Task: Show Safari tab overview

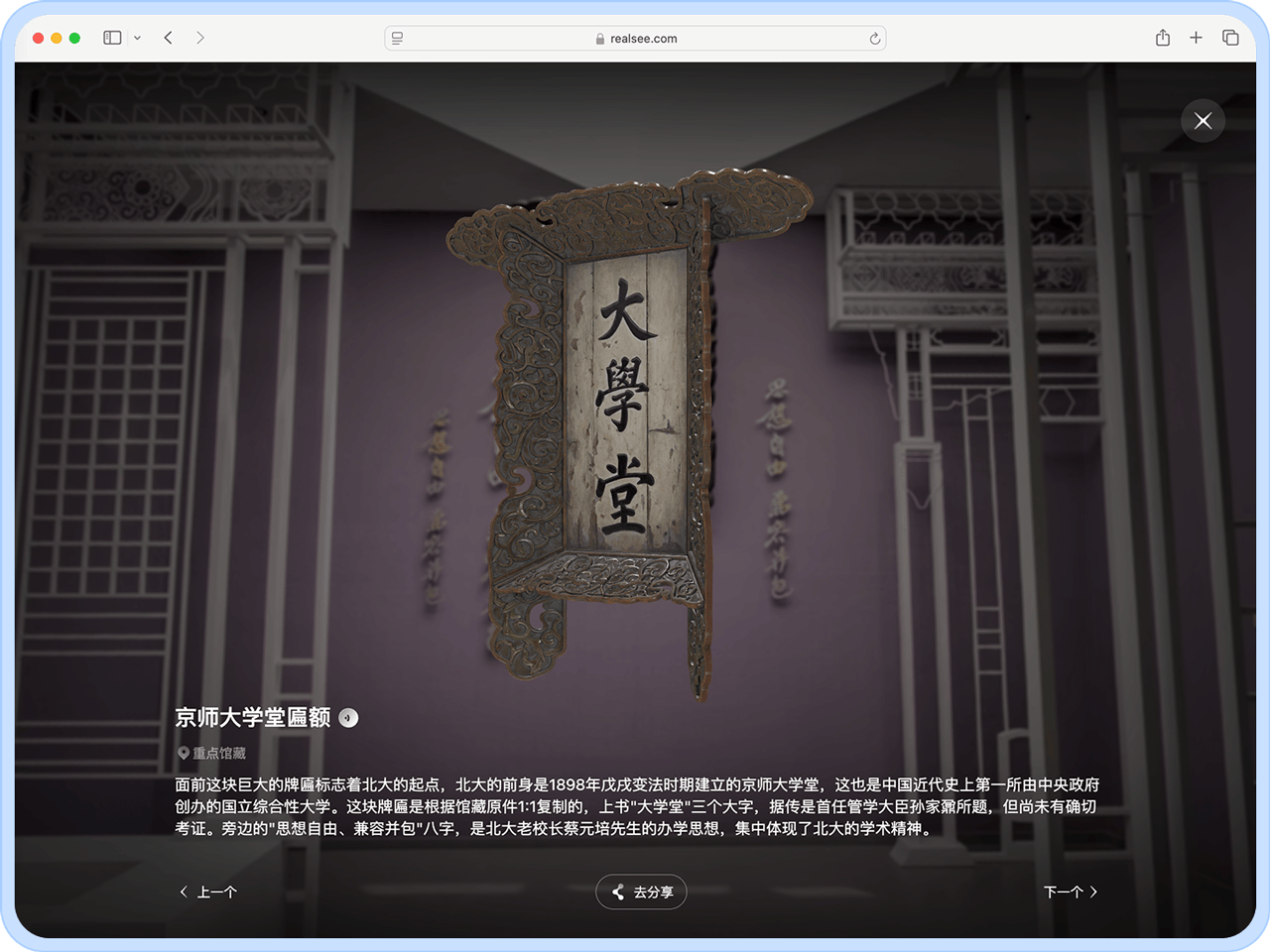Action: (x=1230, y=38)
